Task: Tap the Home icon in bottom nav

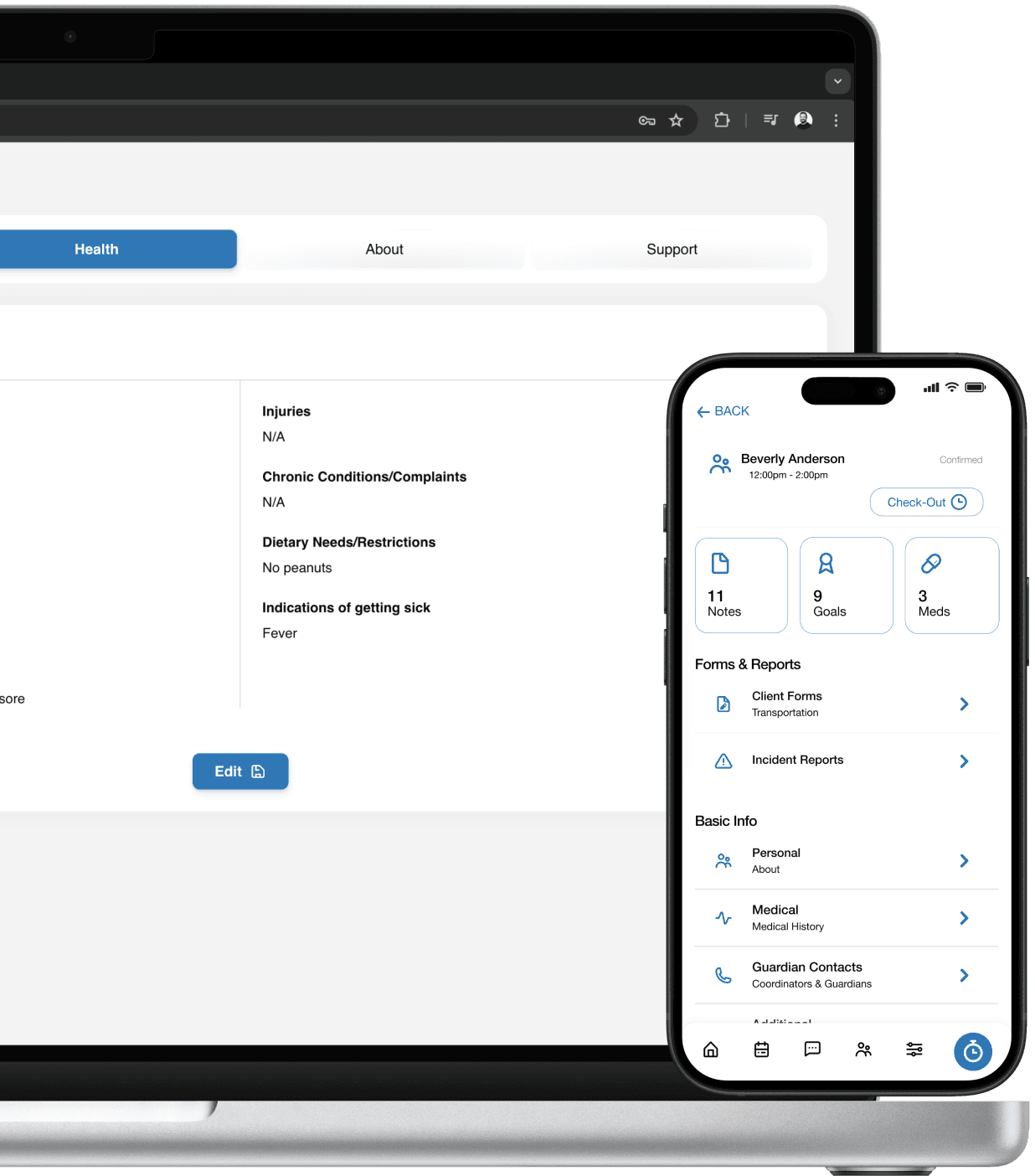Action: [x=711, y=1050]
